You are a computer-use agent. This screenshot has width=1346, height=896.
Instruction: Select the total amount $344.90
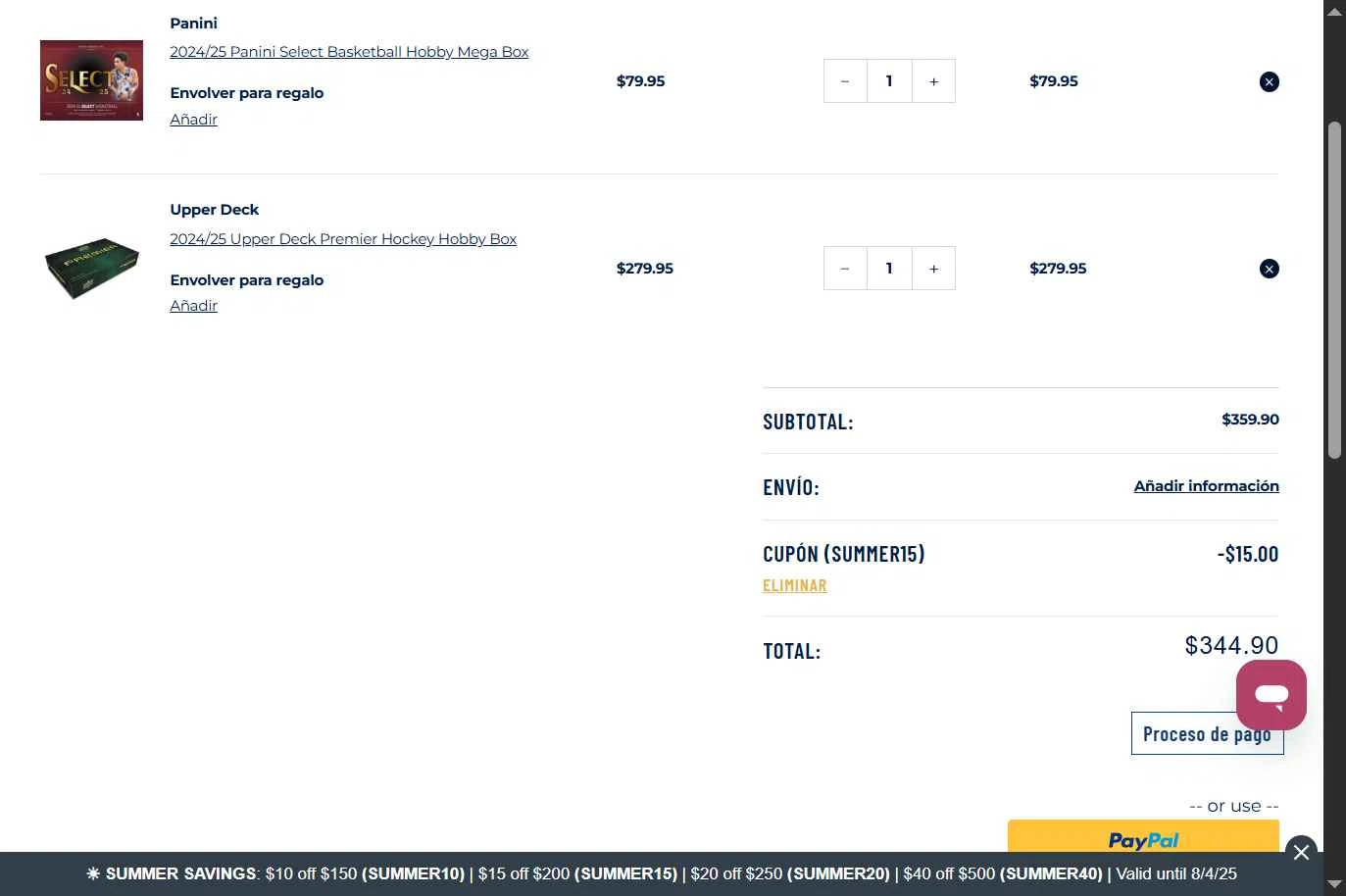(1231, 645)
